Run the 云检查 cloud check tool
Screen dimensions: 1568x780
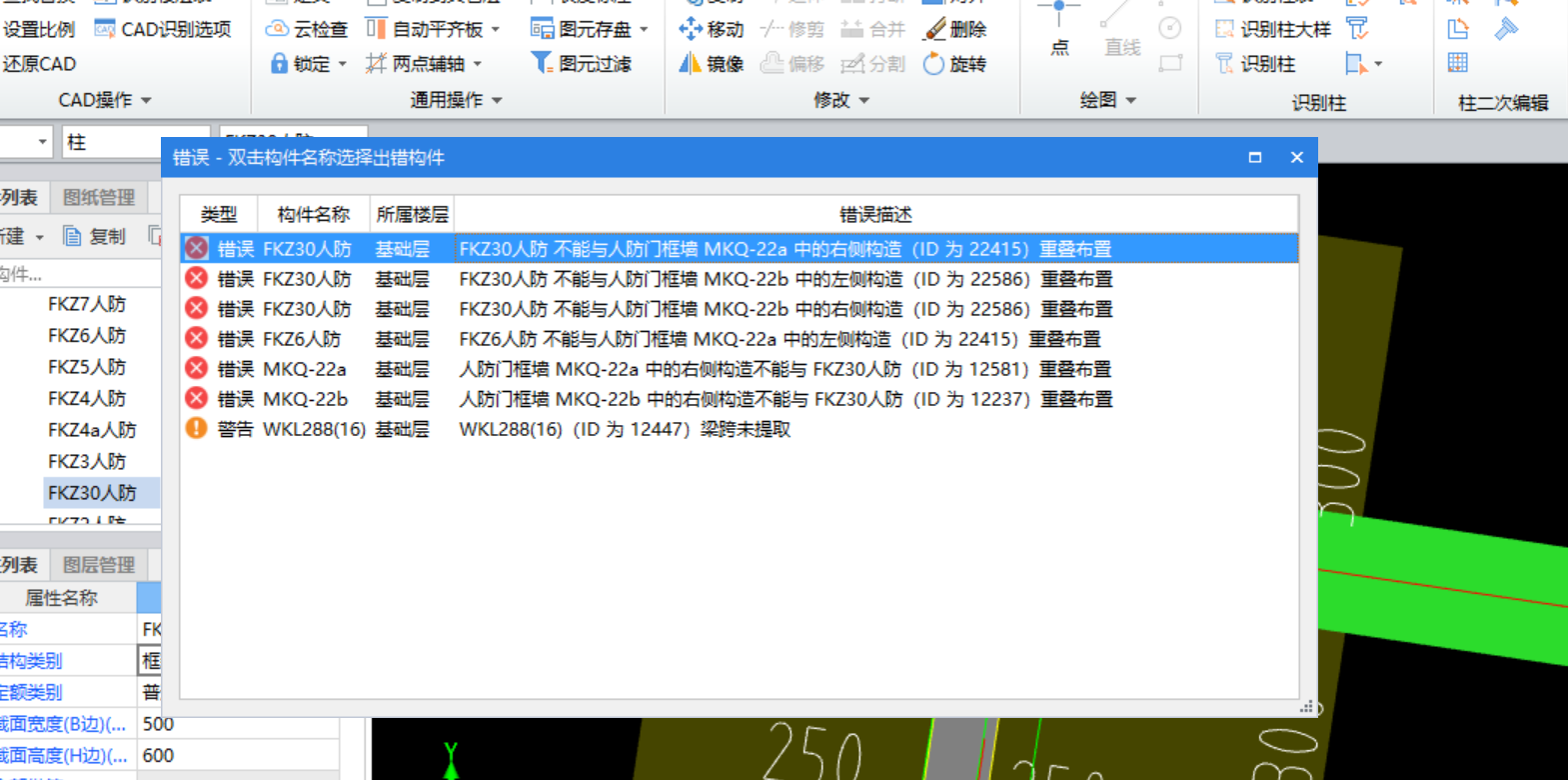click(306, 29)
